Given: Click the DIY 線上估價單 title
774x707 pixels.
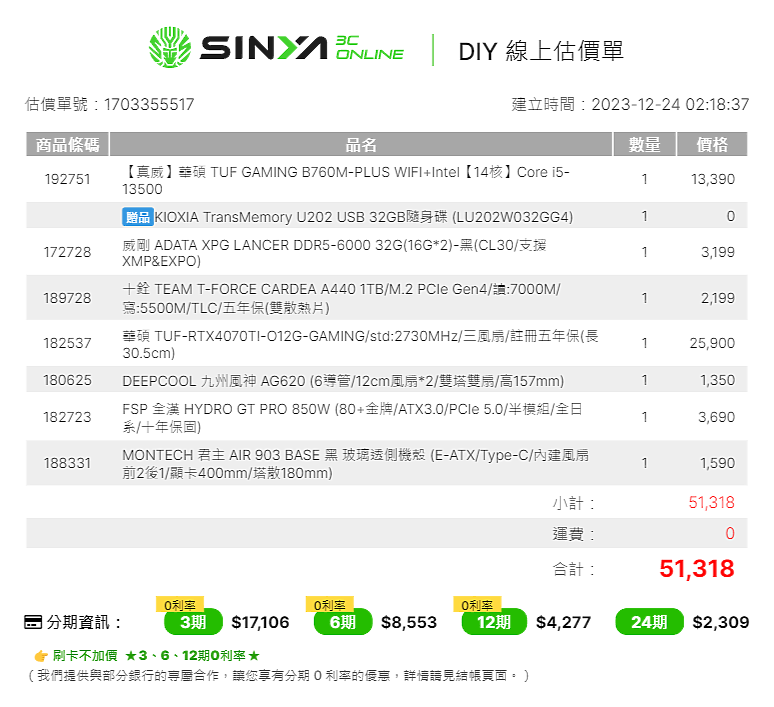Looking at the screenshot, I should [x=541, y=51].
